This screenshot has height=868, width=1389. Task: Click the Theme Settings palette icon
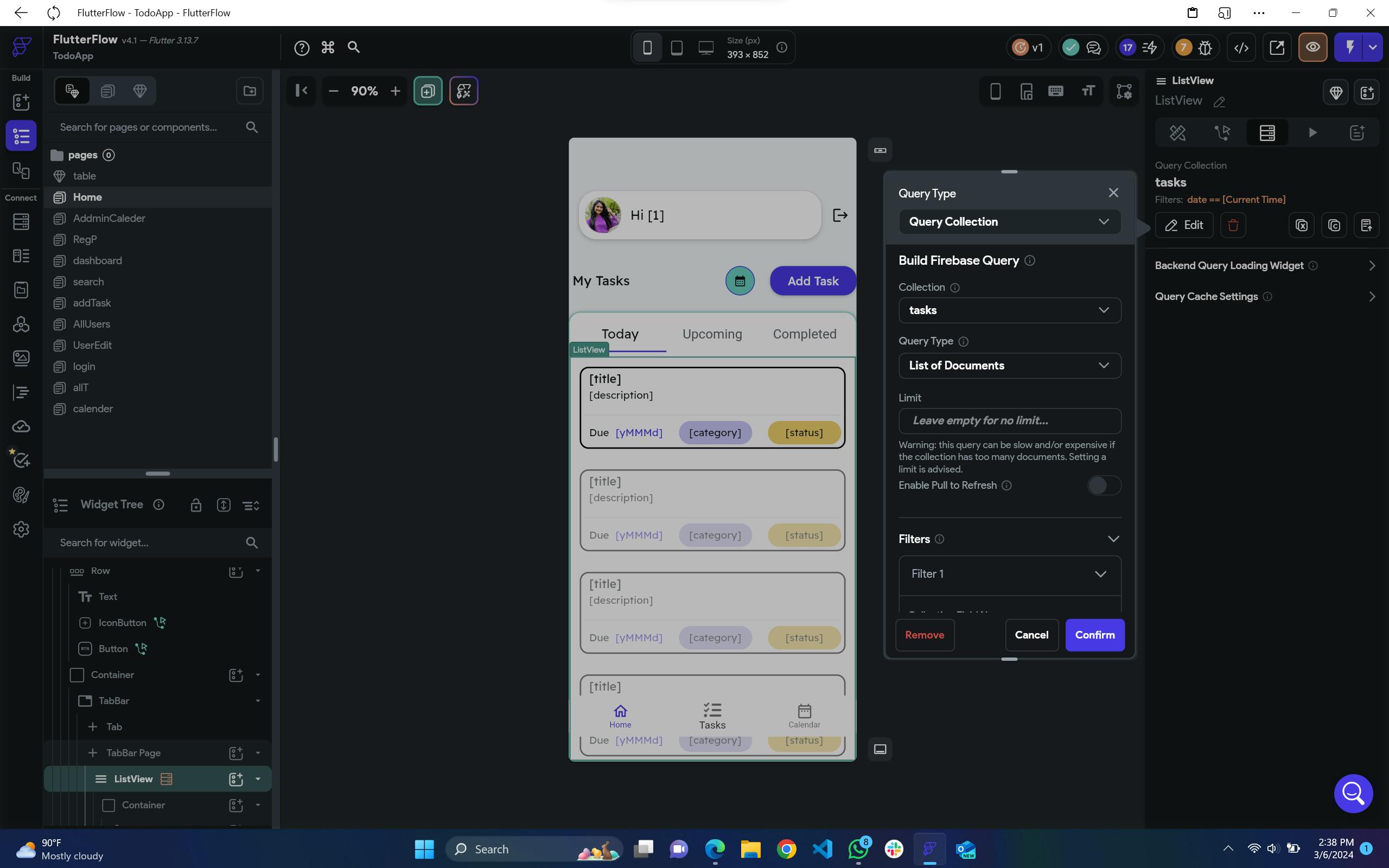coord(21,494)
